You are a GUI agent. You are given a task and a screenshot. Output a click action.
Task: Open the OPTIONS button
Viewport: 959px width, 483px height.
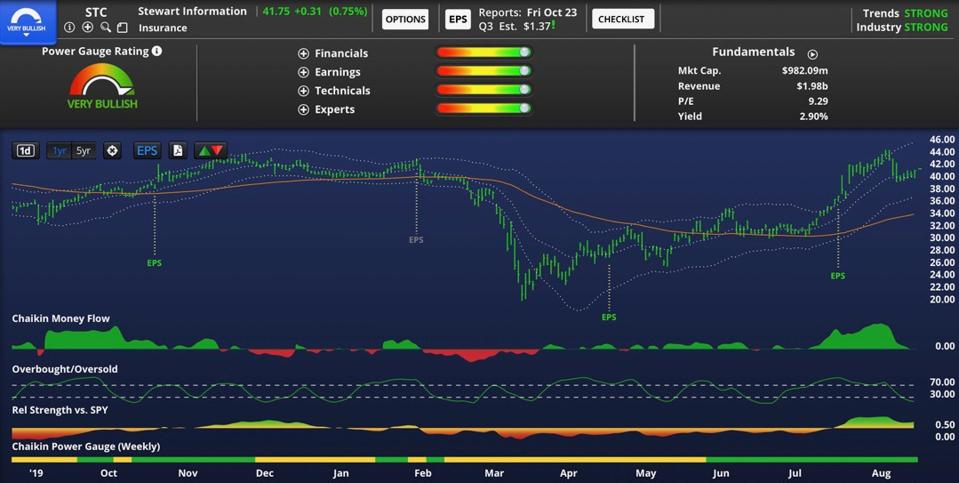point(405,20)
